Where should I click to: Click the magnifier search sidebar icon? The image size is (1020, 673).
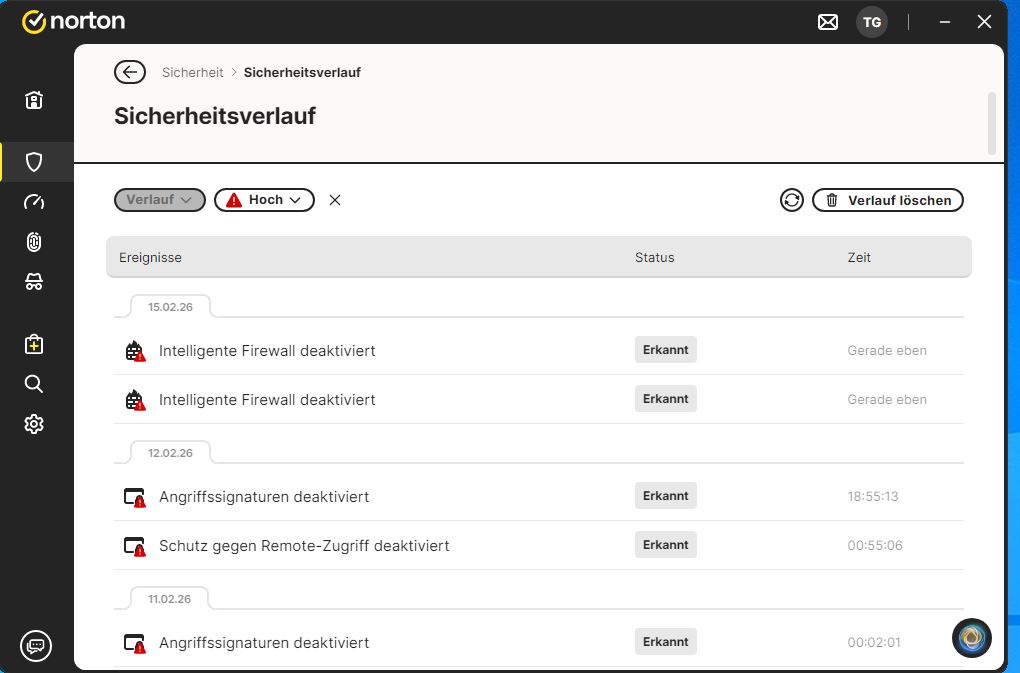pos(34,384)
